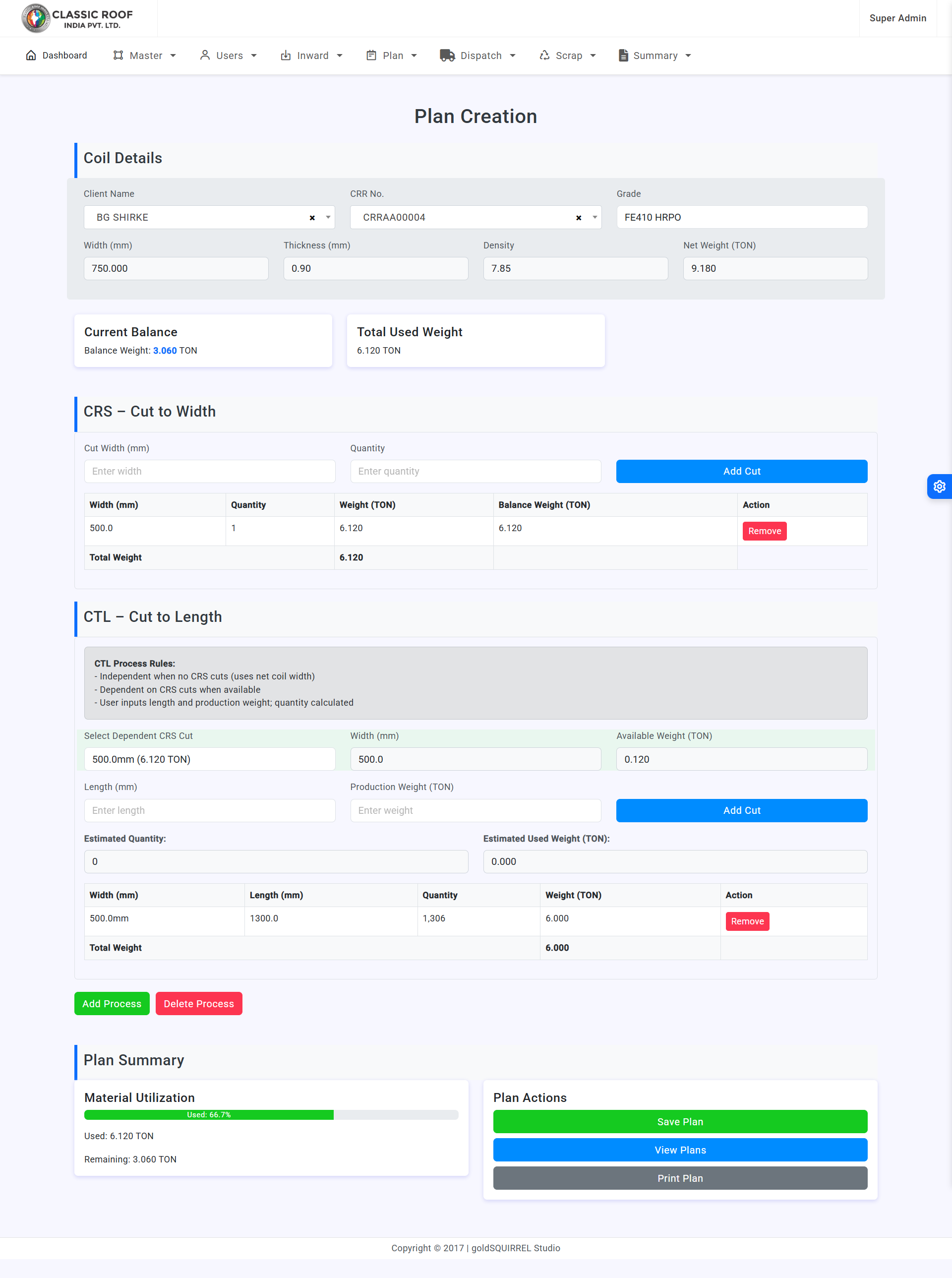Click the Scrap recycle icon
Image resolution: width=952 pixels, height=1278 pixels.
tap(544, 56)
